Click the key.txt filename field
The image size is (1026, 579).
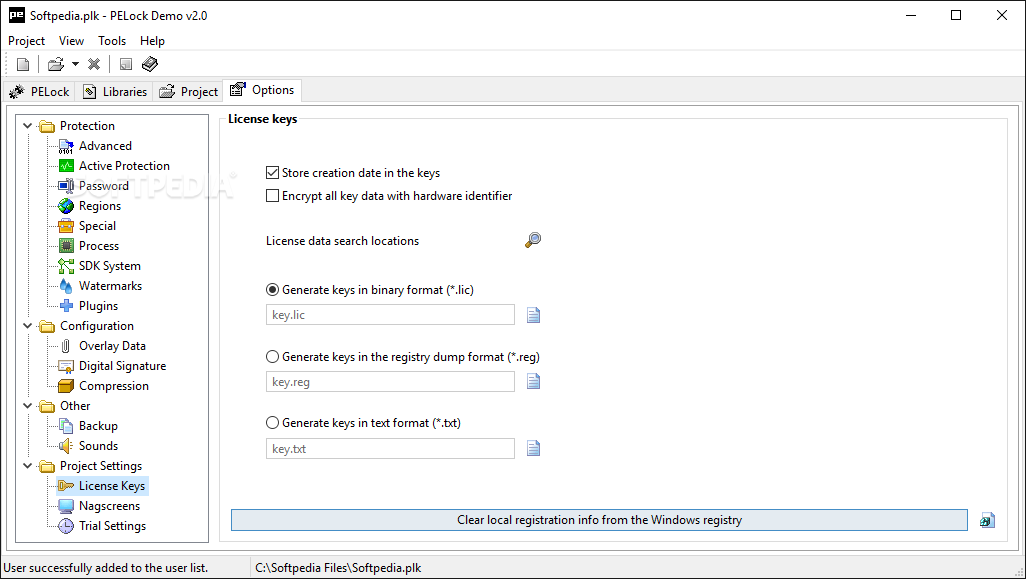click(391, 449)
